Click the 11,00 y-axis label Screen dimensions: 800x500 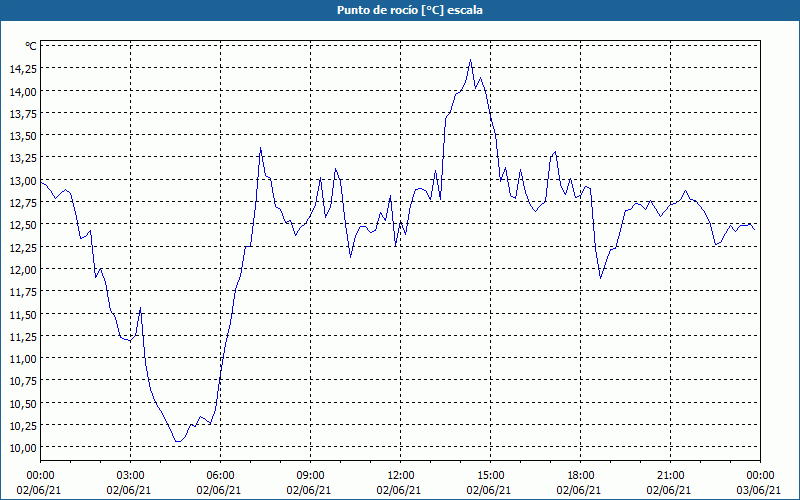point(23,359)
